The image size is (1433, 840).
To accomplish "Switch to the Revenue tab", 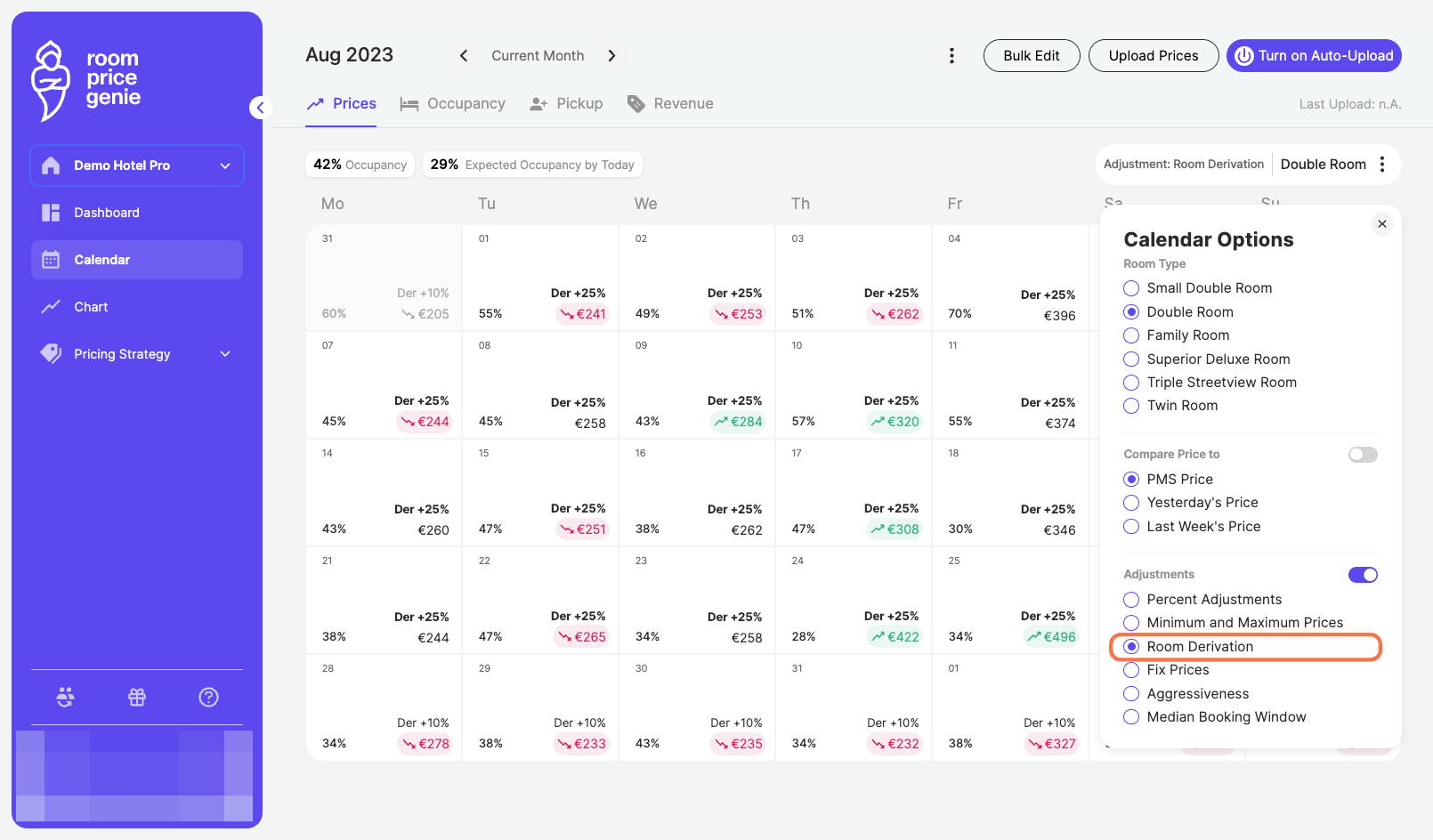I will tap(670, 104).
